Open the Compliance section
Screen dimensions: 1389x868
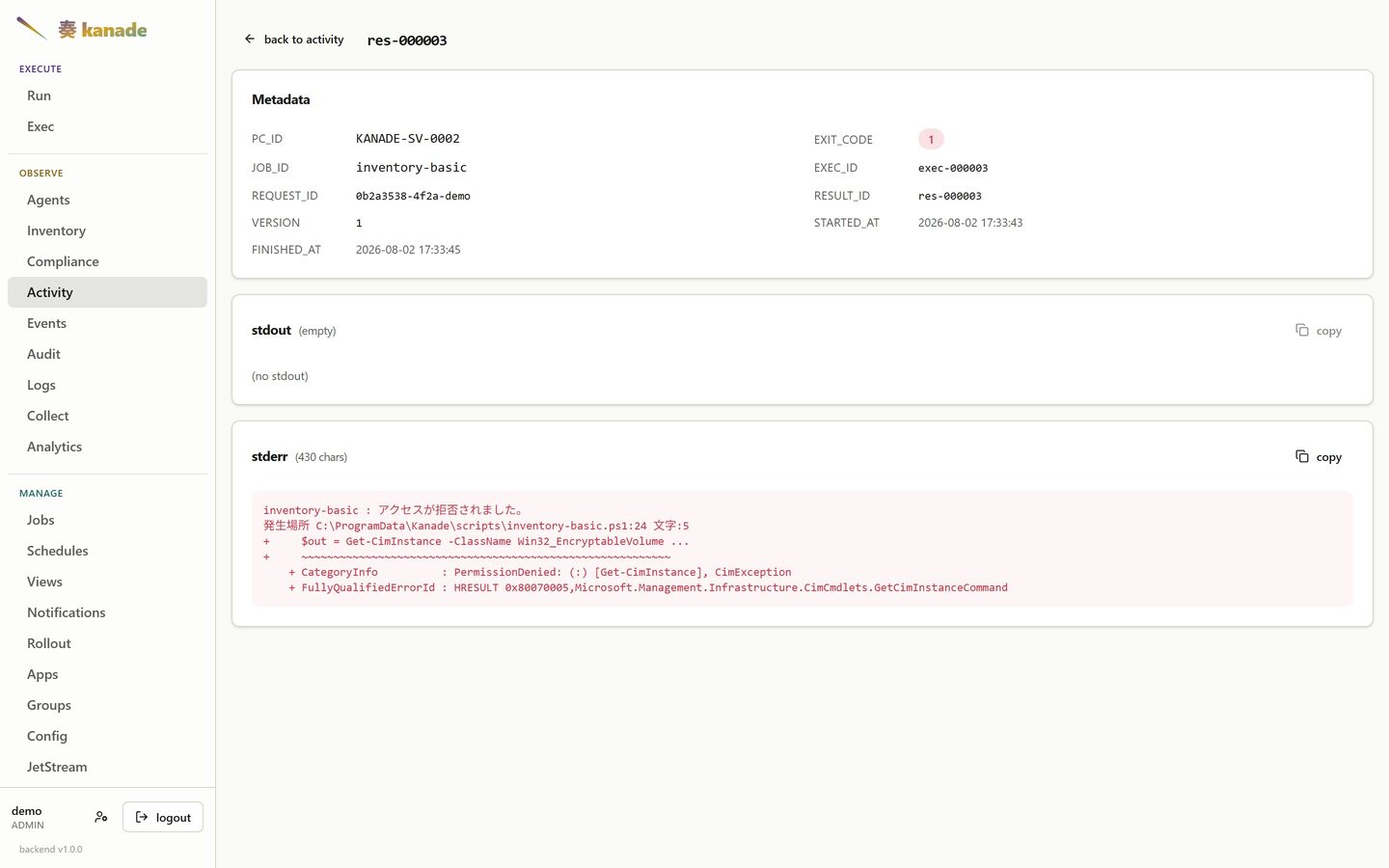click(107, 261)
